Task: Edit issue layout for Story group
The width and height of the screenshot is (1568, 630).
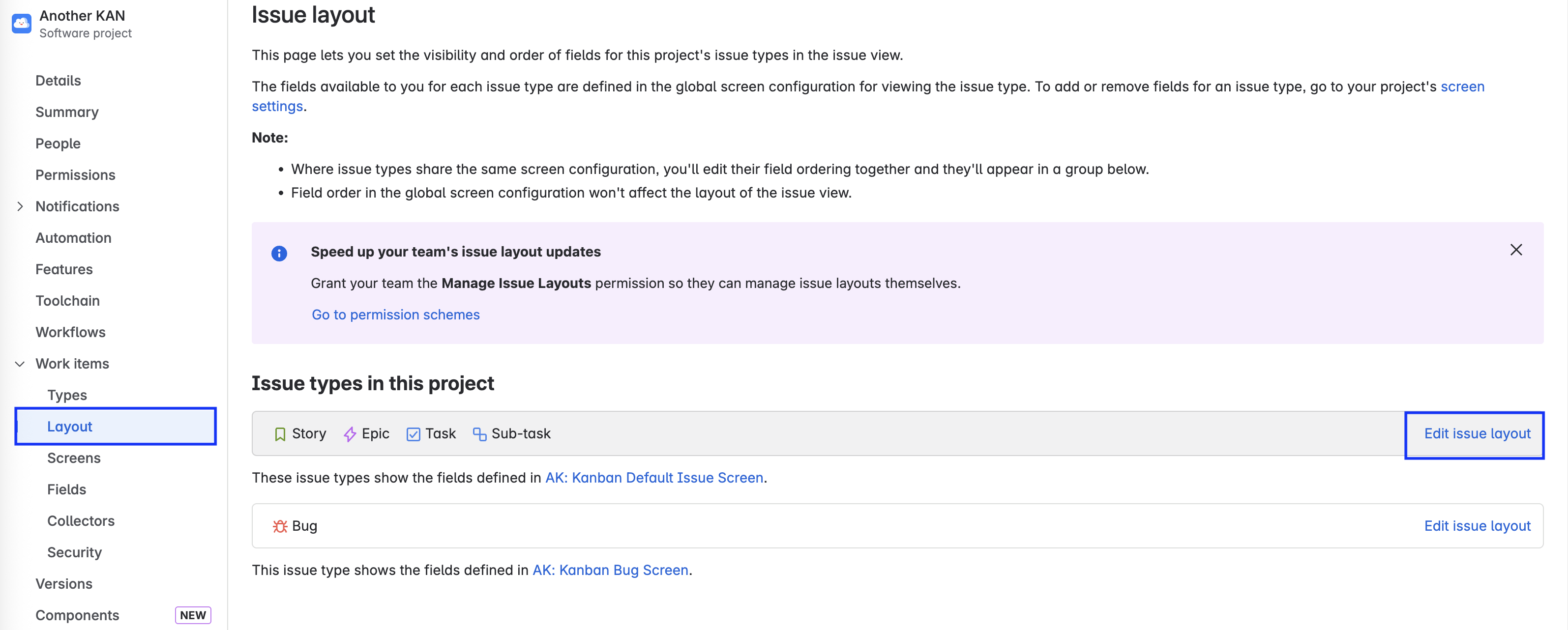Action: [x=1477, y=434]
